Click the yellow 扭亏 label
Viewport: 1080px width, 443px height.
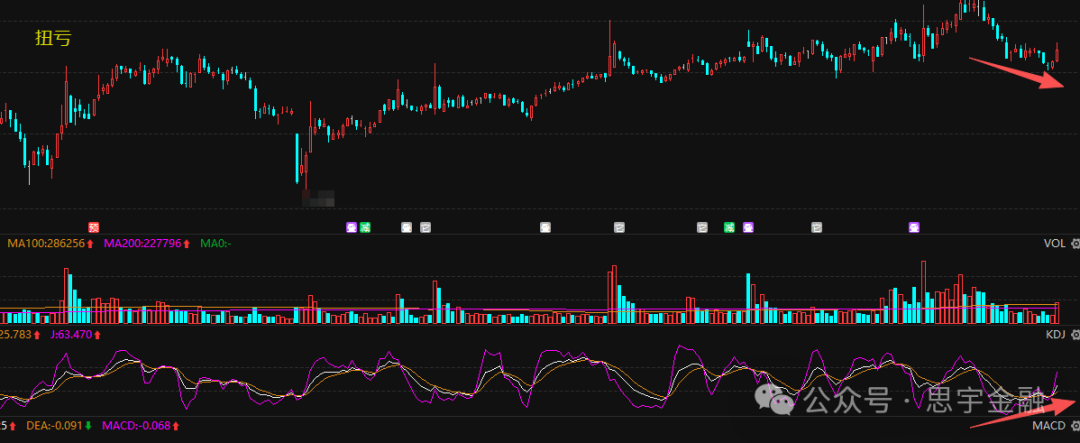(x=53, y=39)
